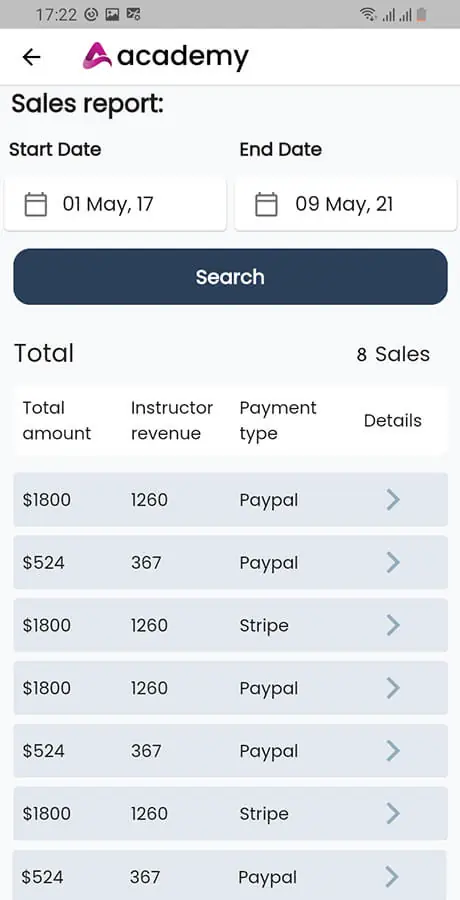This screenshot has width=460, height=900.
Task: Open details chevron of fourth sale row
Action: click(393, 688)
